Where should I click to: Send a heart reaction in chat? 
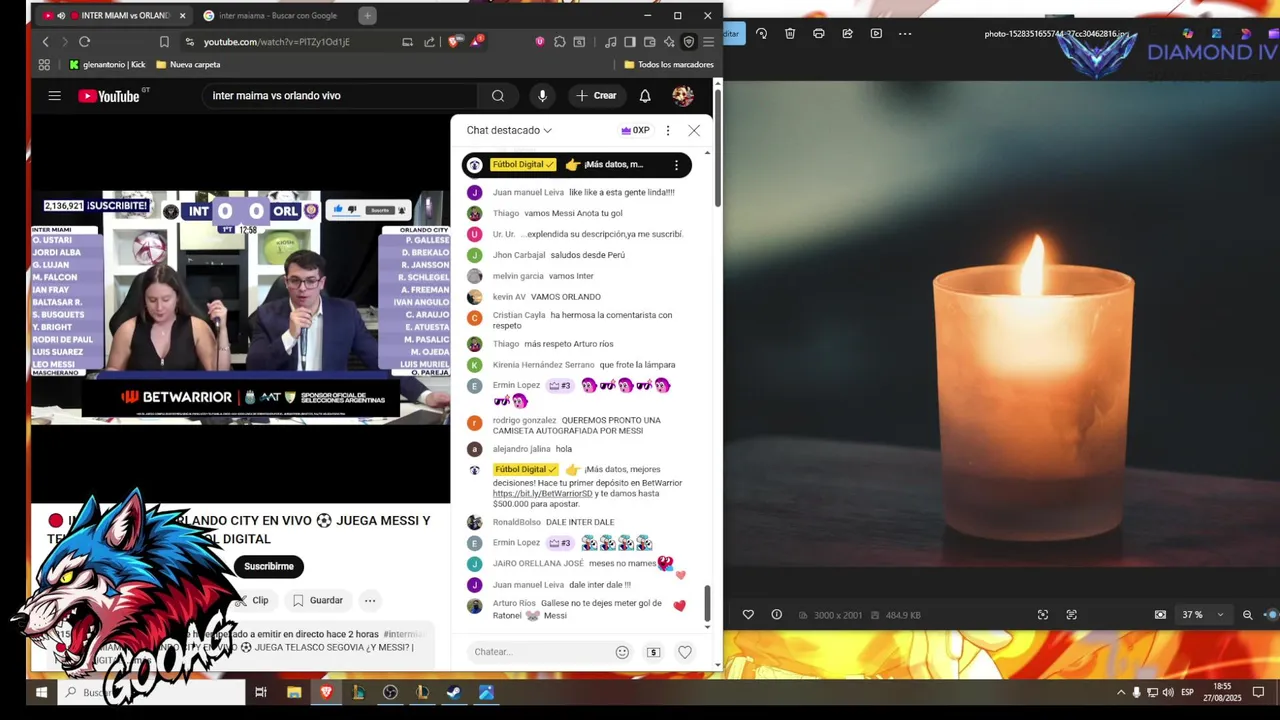(685, 652)
